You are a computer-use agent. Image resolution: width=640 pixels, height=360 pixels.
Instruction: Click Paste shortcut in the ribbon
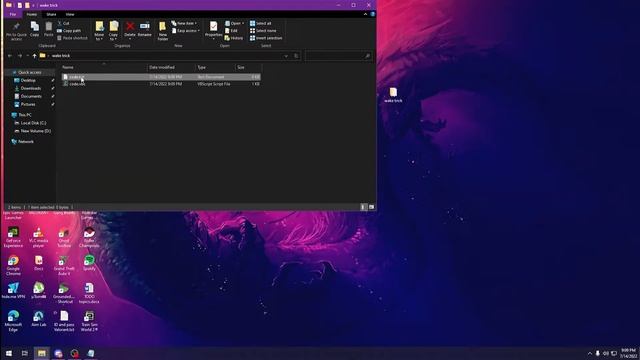tap(72, 38)
